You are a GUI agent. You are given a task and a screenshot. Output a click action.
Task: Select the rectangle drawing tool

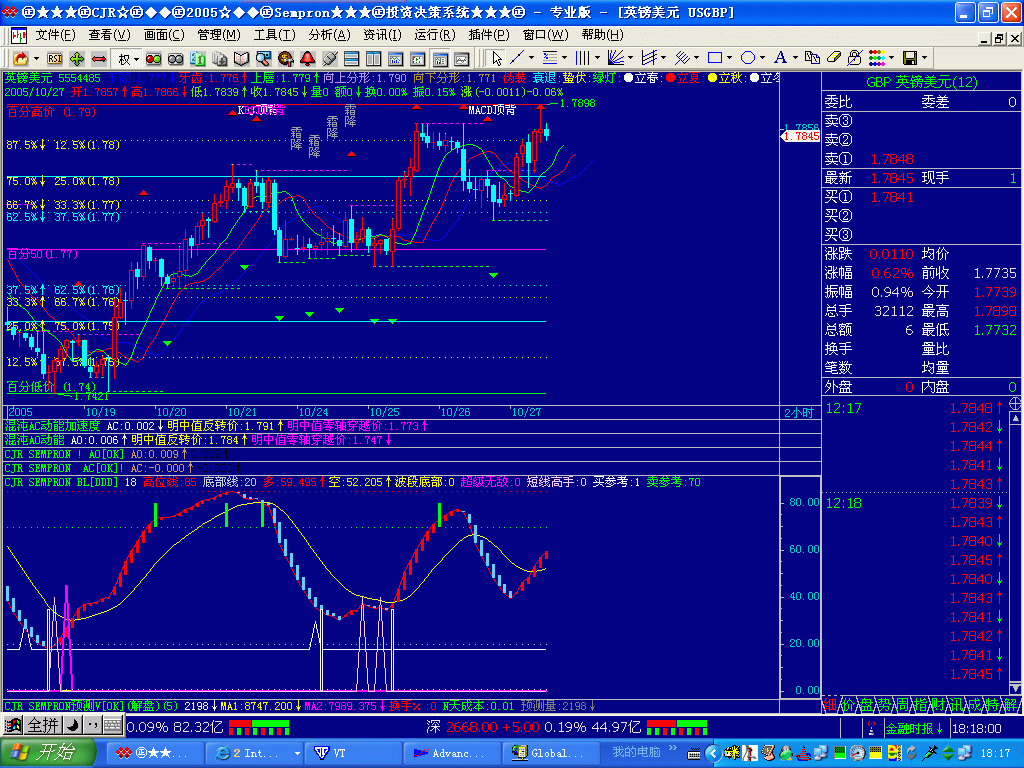pyautogui.click(x=715, y=58)
